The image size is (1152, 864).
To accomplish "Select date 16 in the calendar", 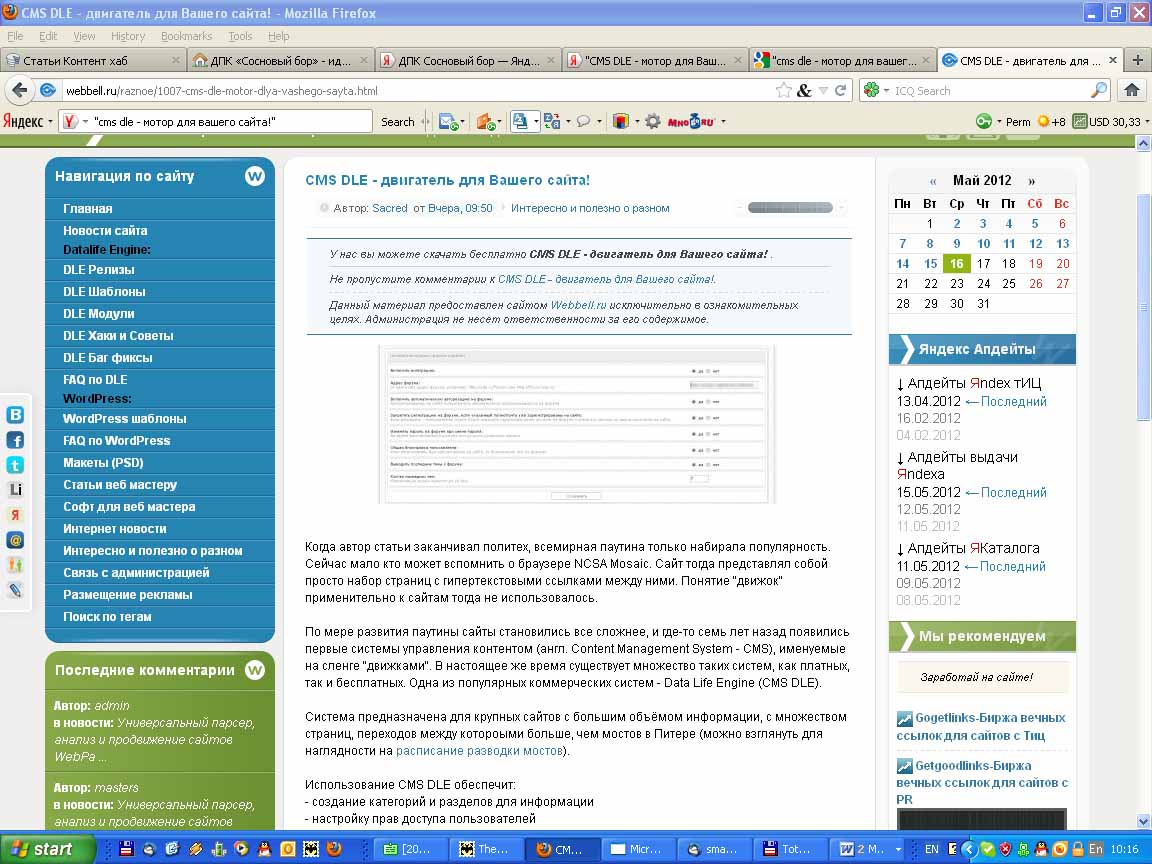I will click(x=957, y=264).
